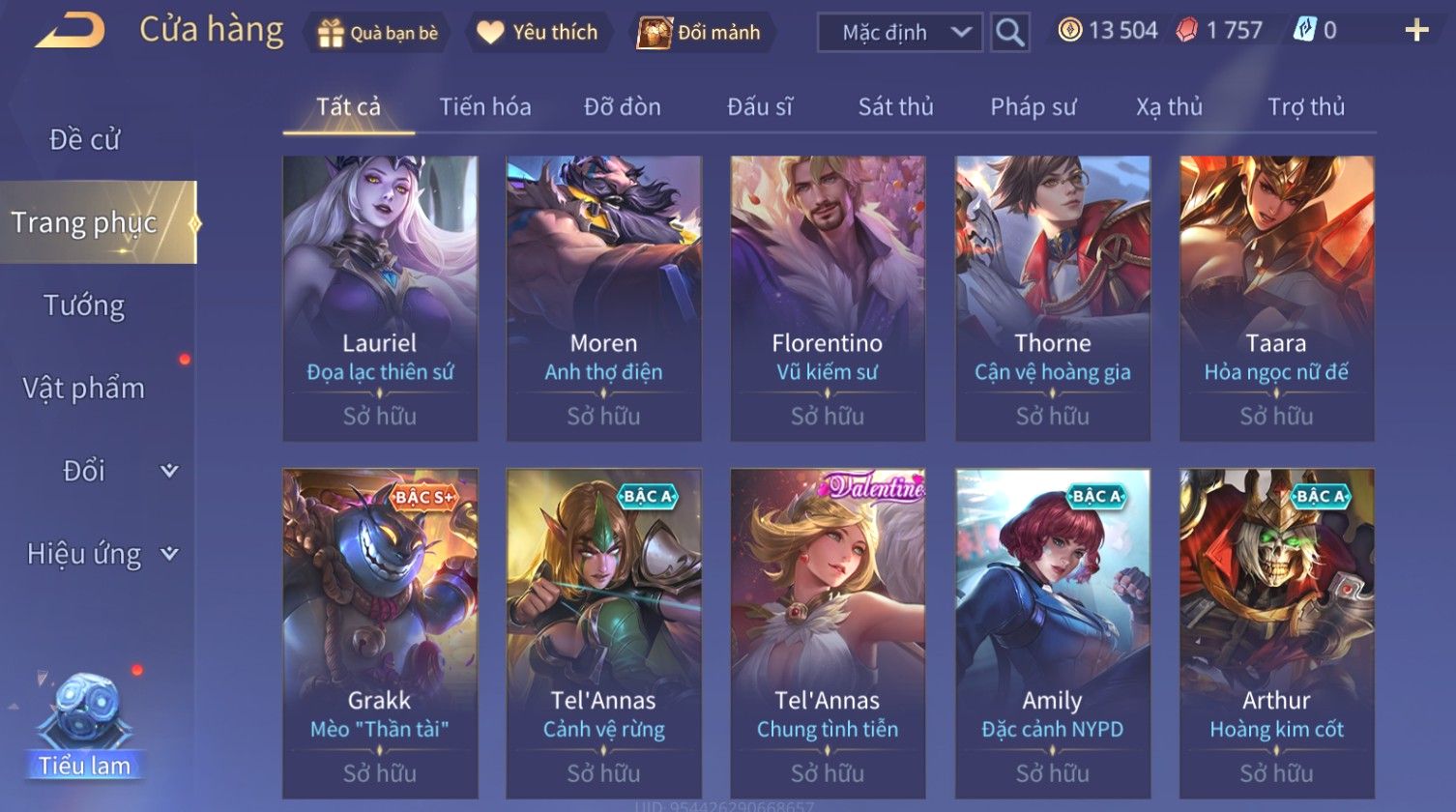1456x812 pixels.
Task: Select Đề cử in the sidebar
Action: click(84, 140)
